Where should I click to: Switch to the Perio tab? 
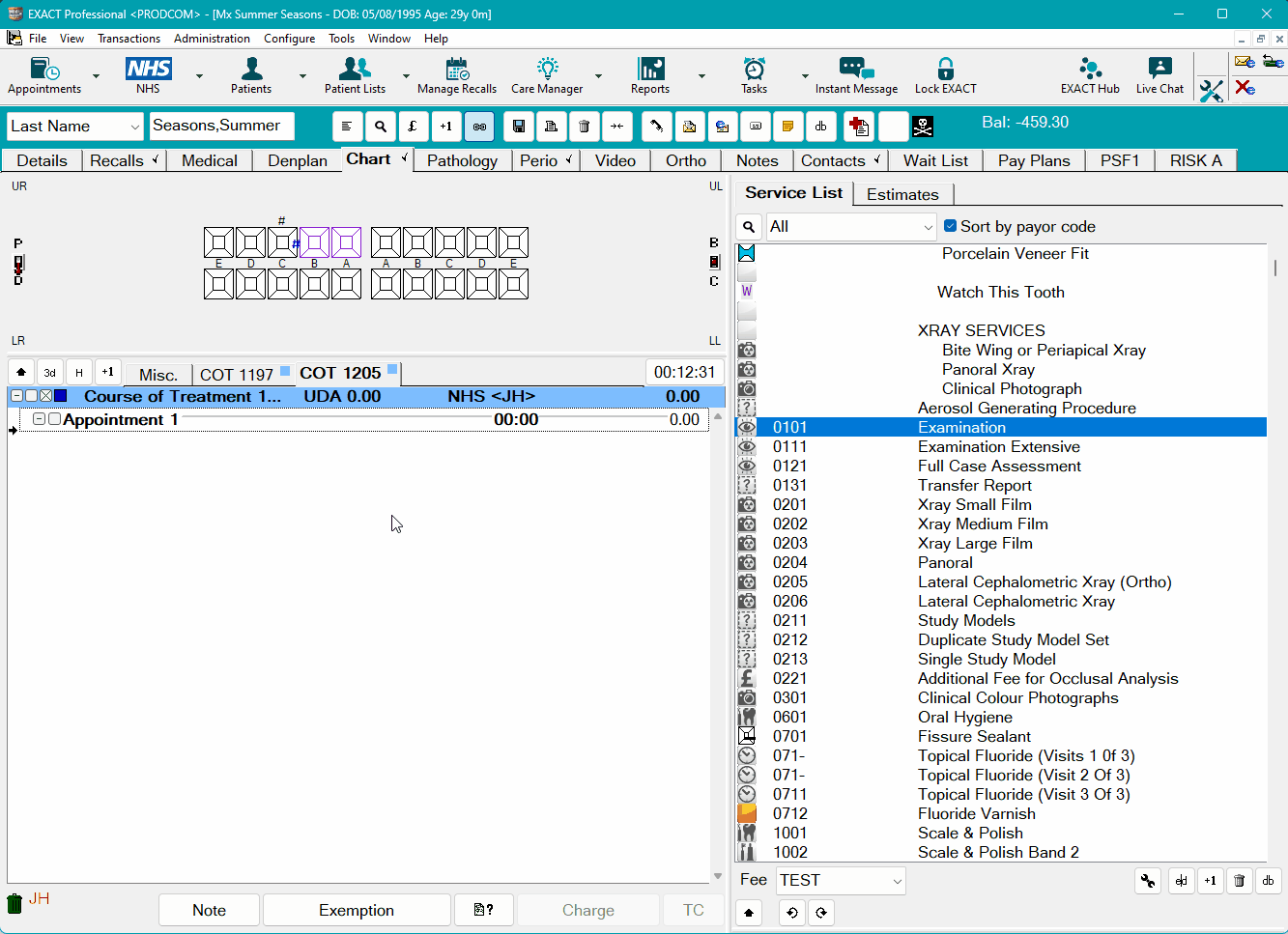tap(545, 160)
